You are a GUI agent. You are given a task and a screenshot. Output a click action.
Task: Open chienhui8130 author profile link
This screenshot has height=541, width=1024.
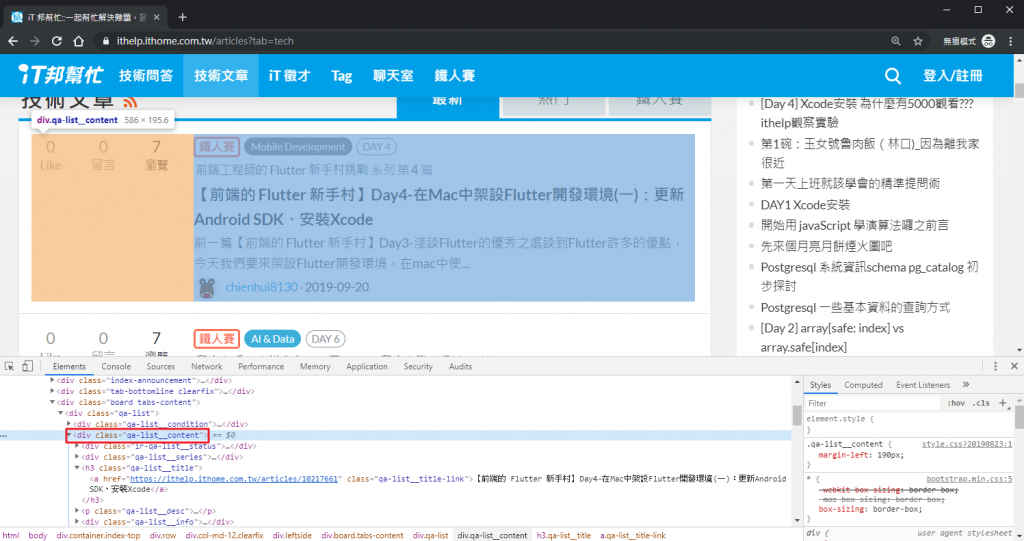[x=261, y=287]
